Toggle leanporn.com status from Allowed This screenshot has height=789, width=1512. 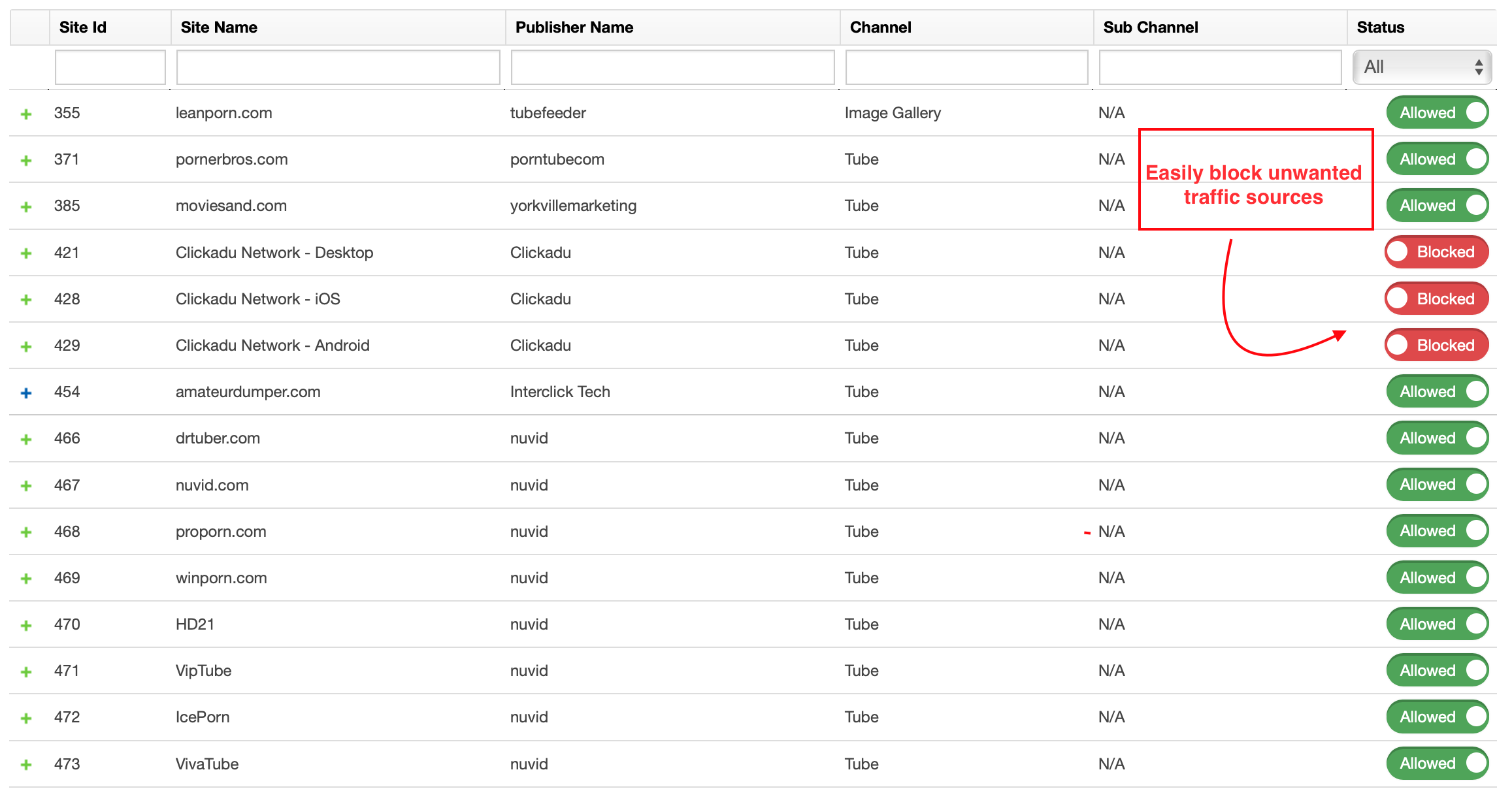[1437, 112]
